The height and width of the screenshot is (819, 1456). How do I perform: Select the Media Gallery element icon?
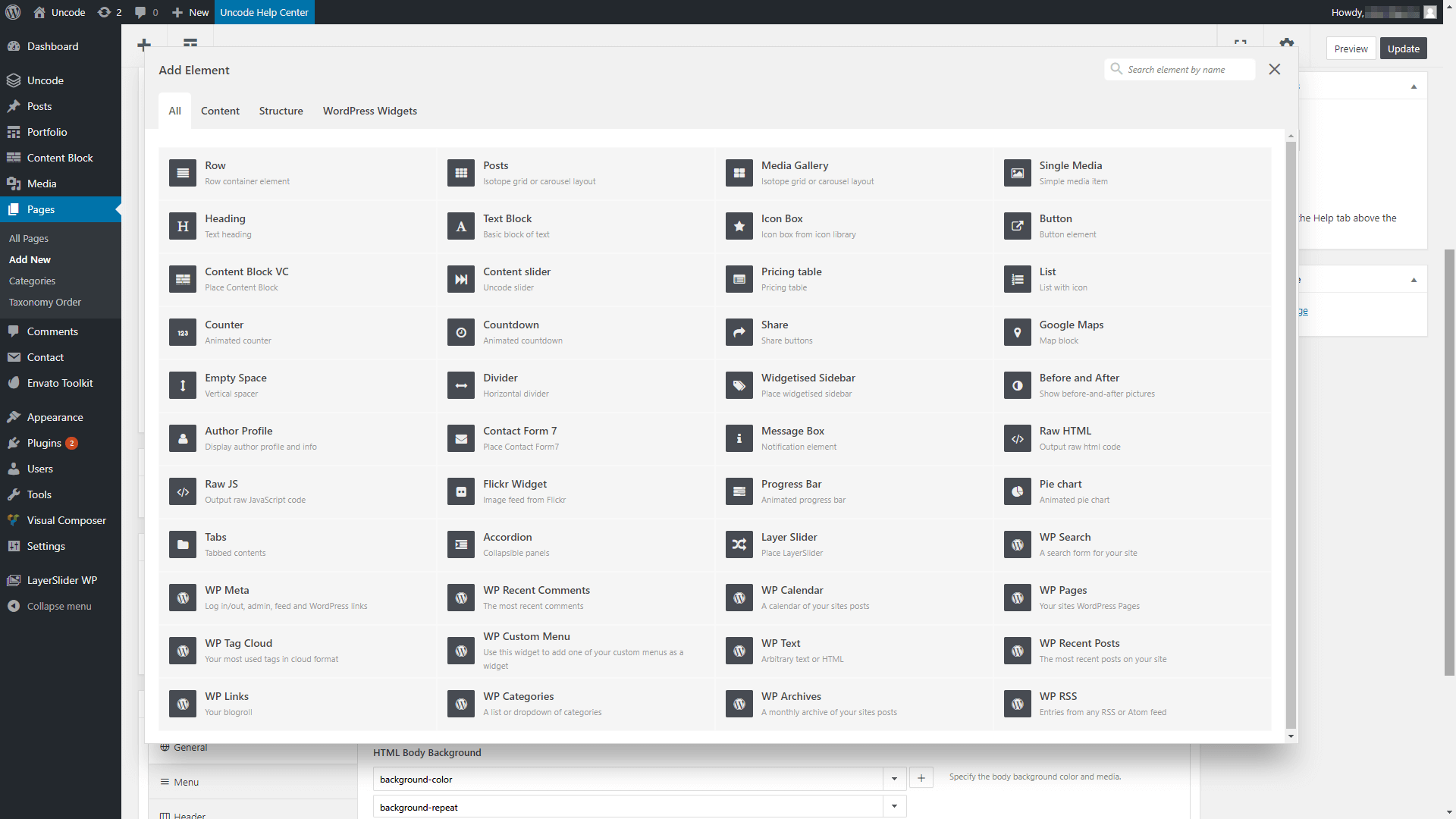(x=739, y=173)
